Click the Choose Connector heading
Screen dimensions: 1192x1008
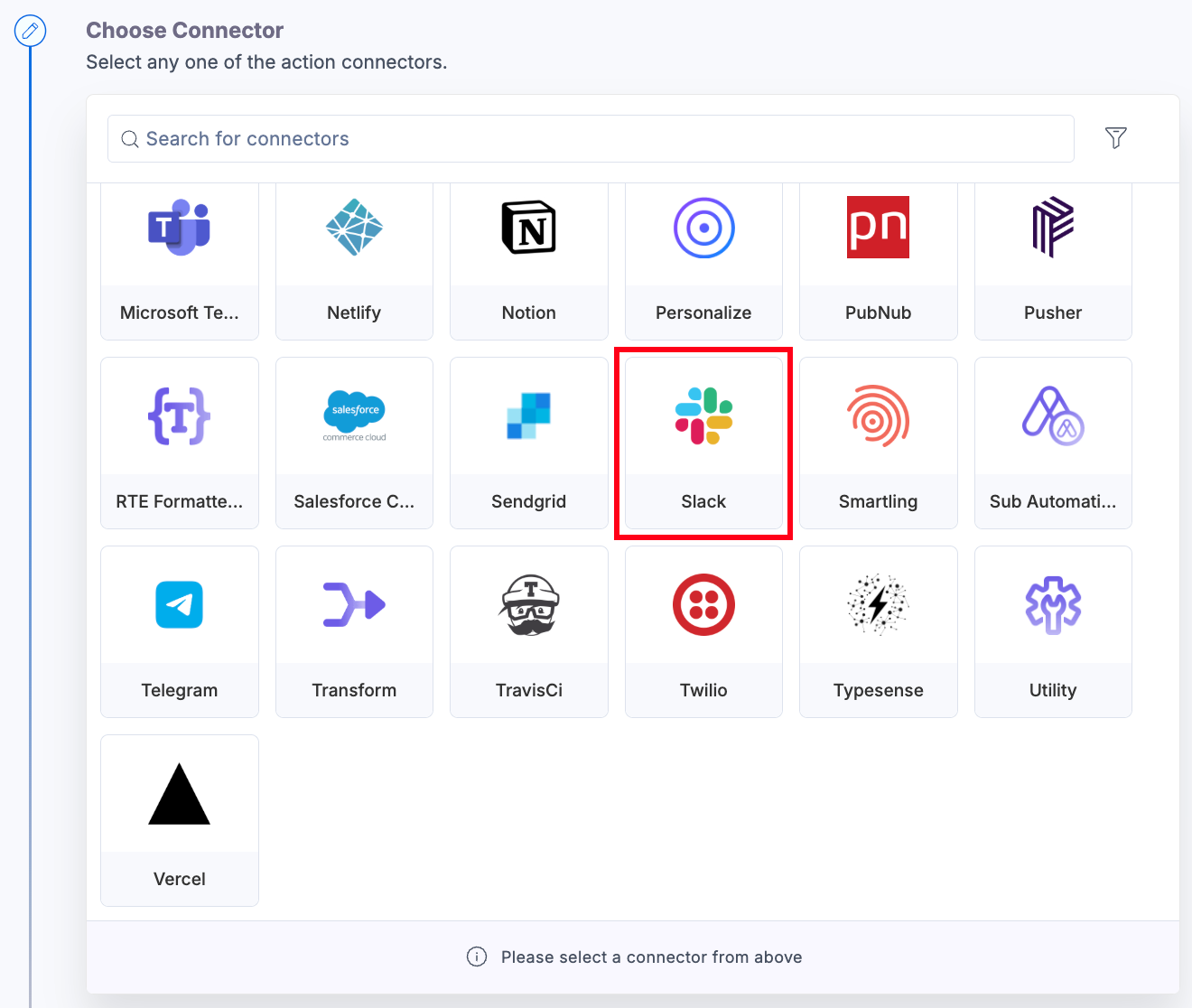185,31
